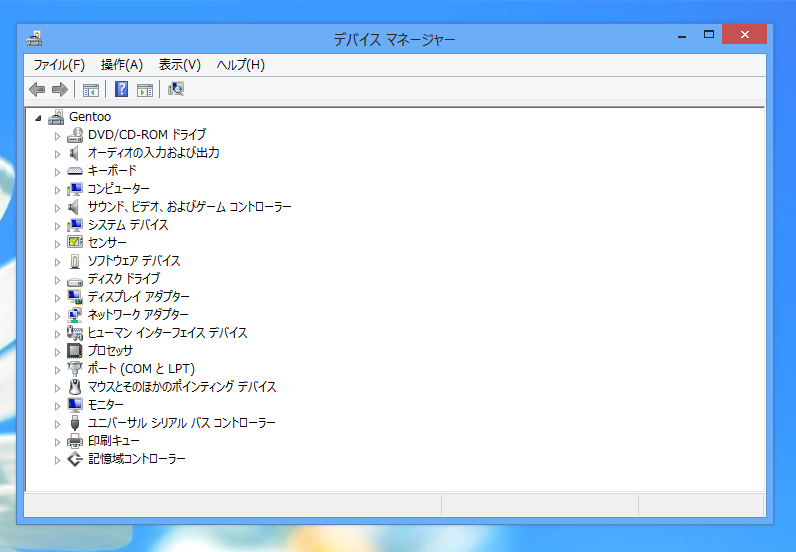Screen dimensions: 796x552
Task: Click the モニター icon
Action: (75, 405)
